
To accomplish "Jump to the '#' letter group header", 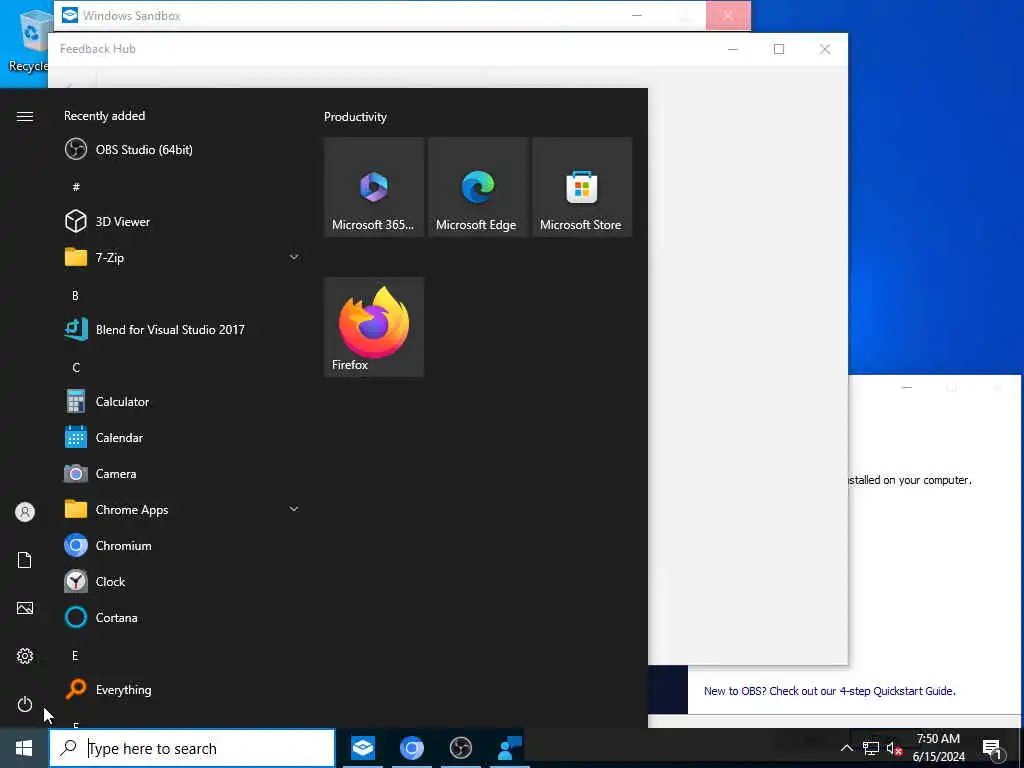I will [76, 187].
